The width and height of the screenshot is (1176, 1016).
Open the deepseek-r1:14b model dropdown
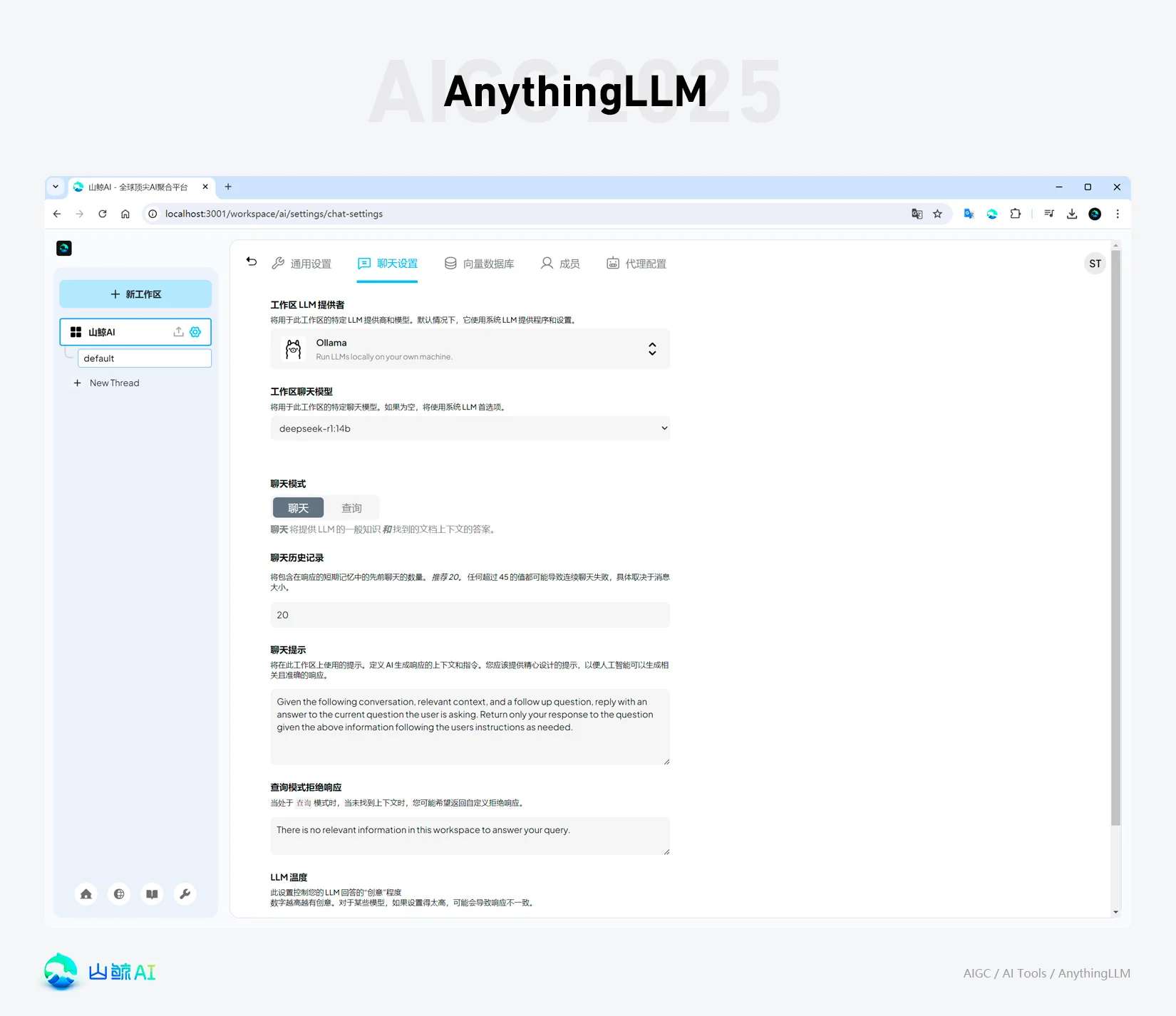coord(470,429)
